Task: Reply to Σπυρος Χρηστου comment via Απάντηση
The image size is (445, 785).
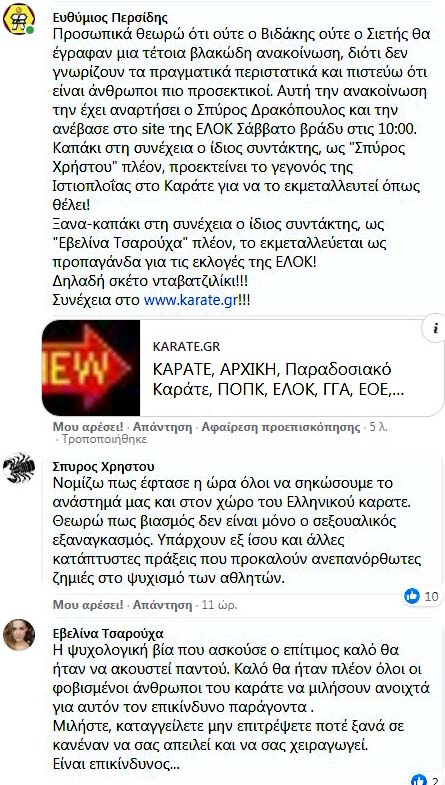Action: coord(162,605)
